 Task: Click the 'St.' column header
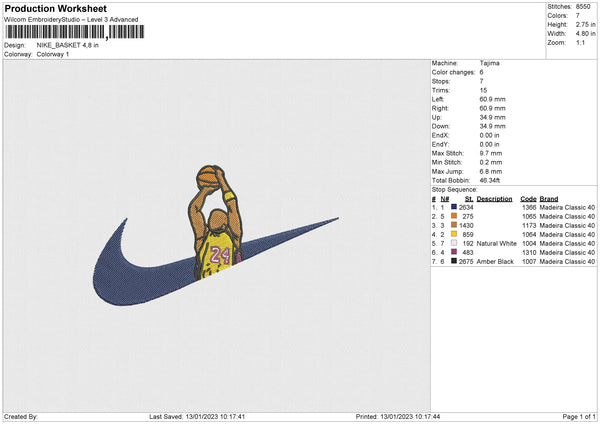click(469, 199)
